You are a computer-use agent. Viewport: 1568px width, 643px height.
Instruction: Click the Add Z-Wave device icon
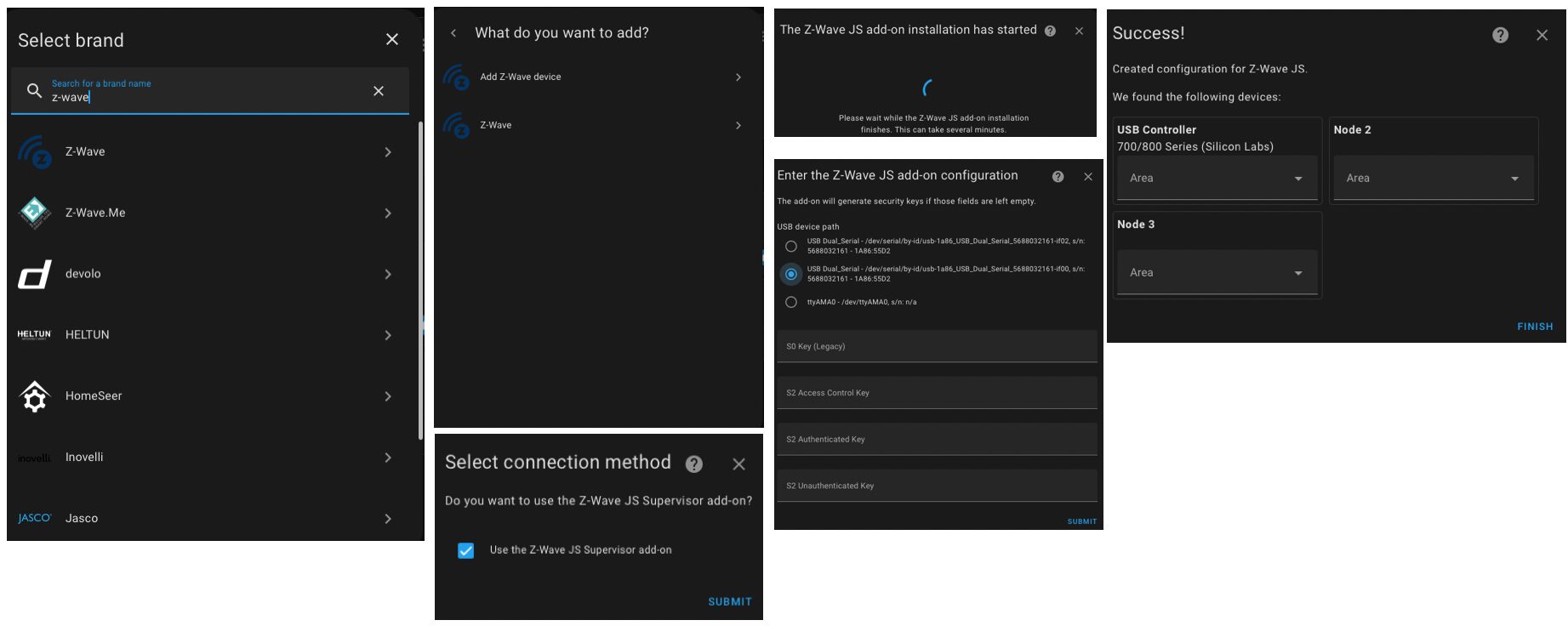click(456, 77)
